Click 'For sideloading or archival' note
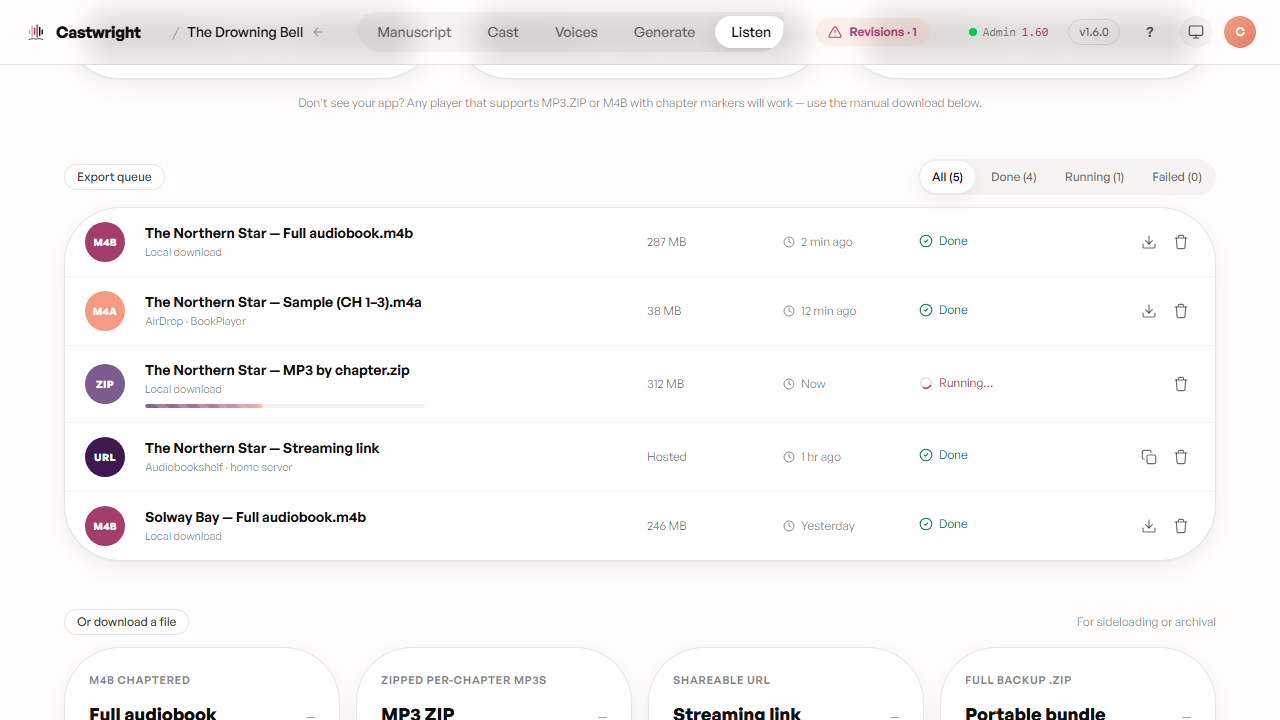Screen dimensions: 1280x720 [x=1146, y=622]
